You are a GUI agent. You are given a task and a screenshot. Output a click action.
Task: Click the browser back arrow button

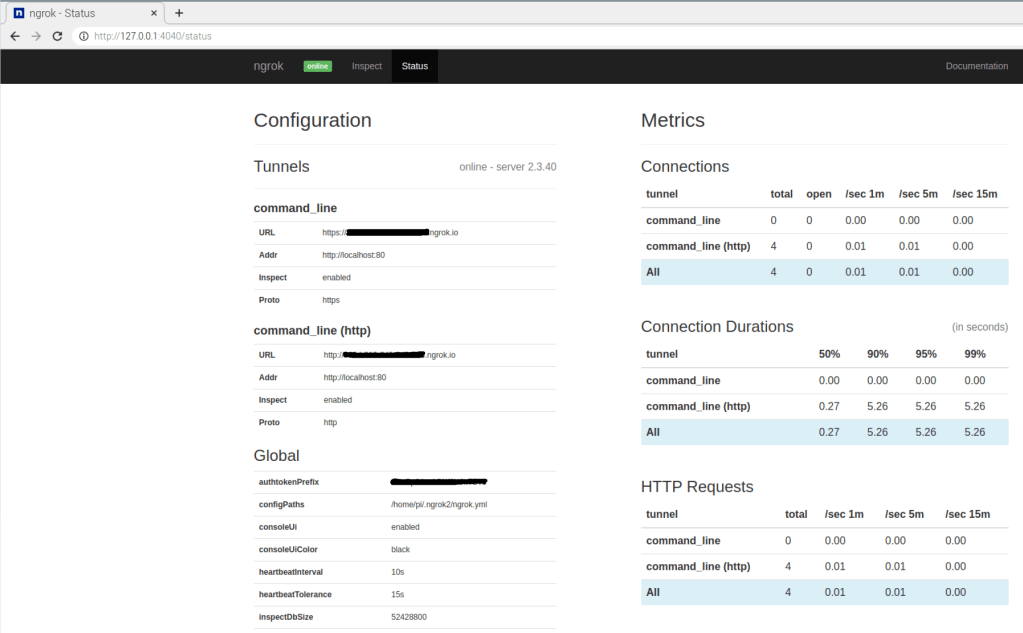coord(15,36)
